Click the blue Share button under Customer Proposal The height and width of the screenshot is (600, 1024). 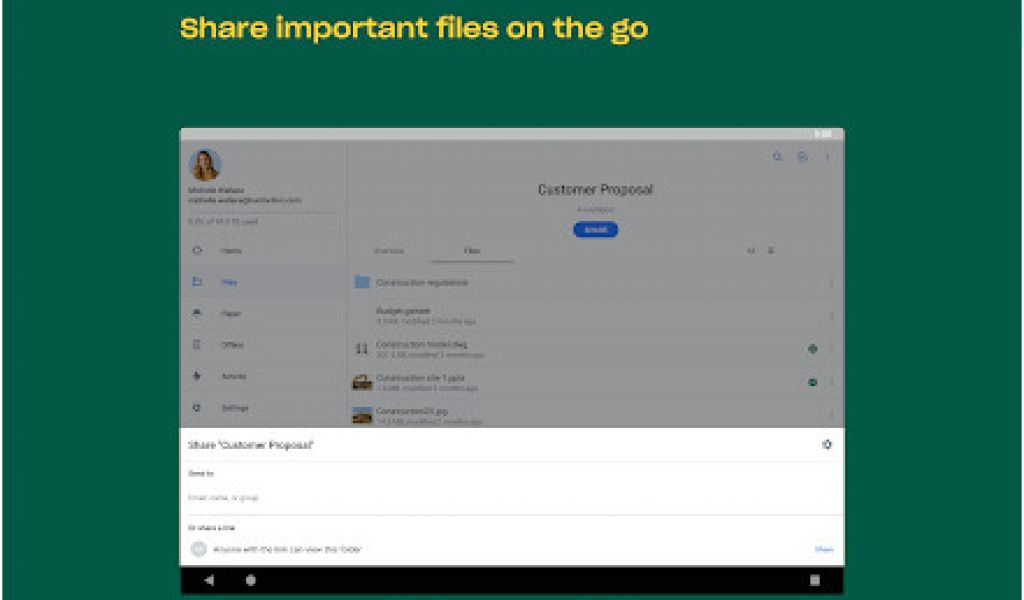point(595,230)
